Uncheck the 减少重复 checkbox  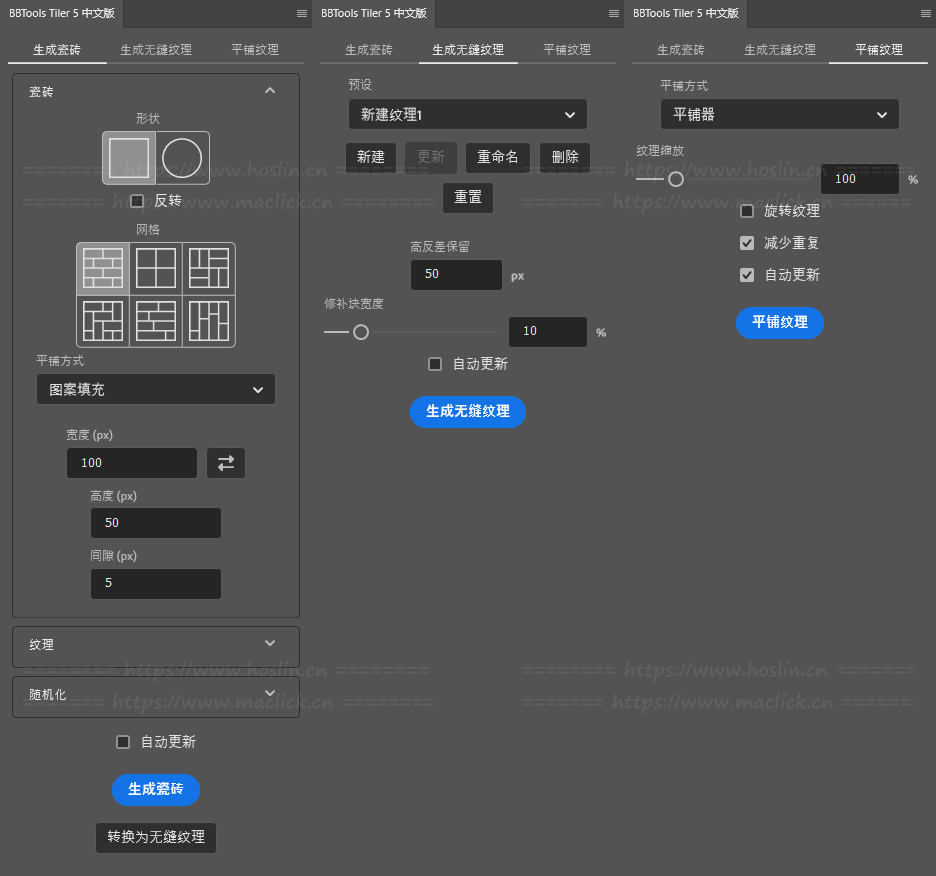coord(747,243)
